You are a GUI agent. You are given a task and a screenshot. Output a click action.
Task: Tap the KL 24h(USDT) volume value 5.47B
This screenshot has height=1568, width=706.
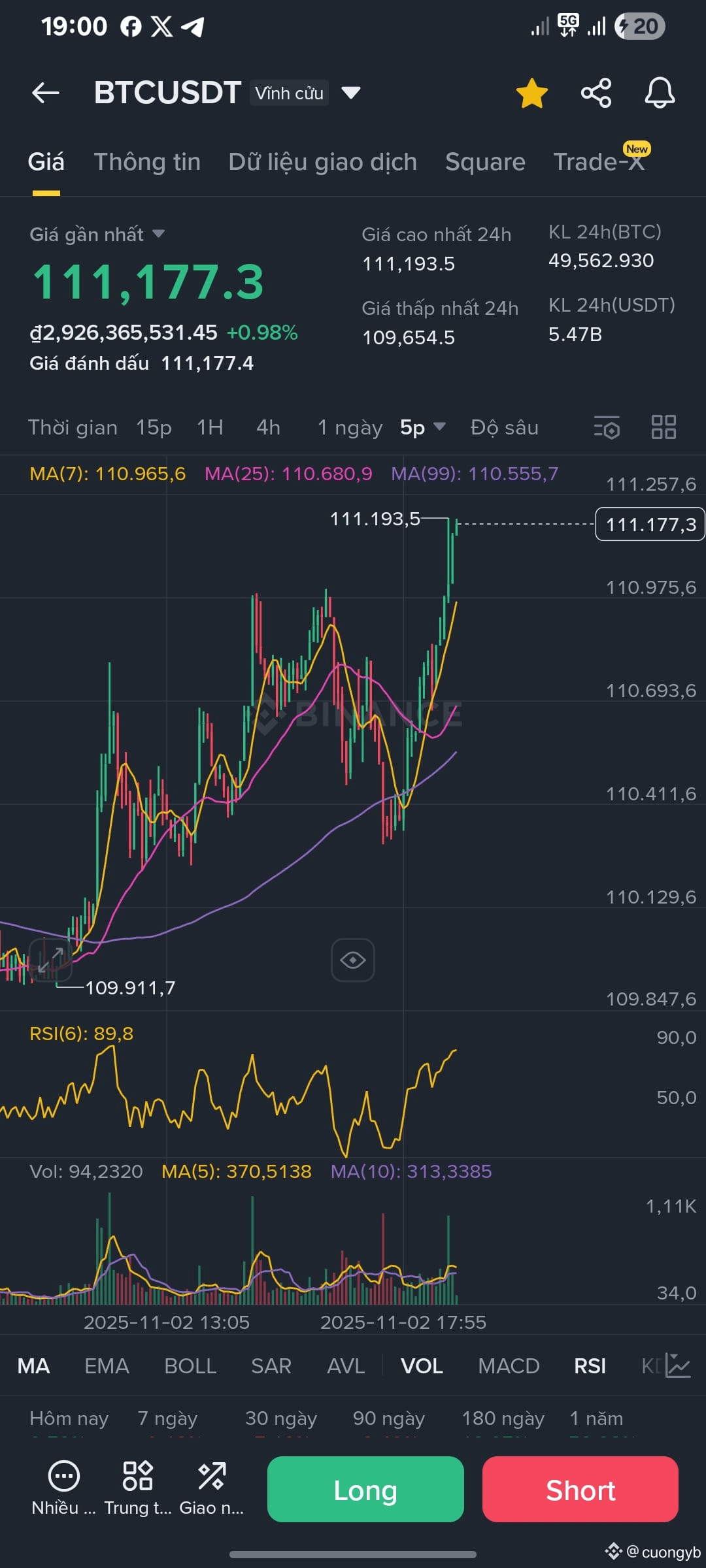pyautogui.click(x=575, y=335)
